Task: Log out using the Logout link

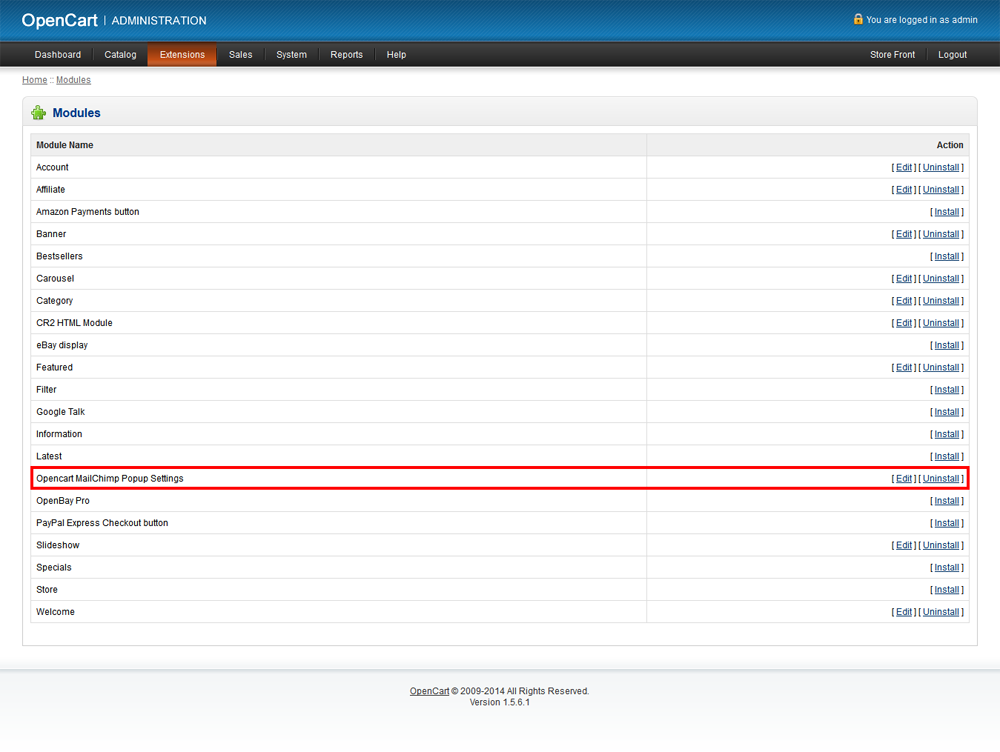Action: tap(952, 55)
